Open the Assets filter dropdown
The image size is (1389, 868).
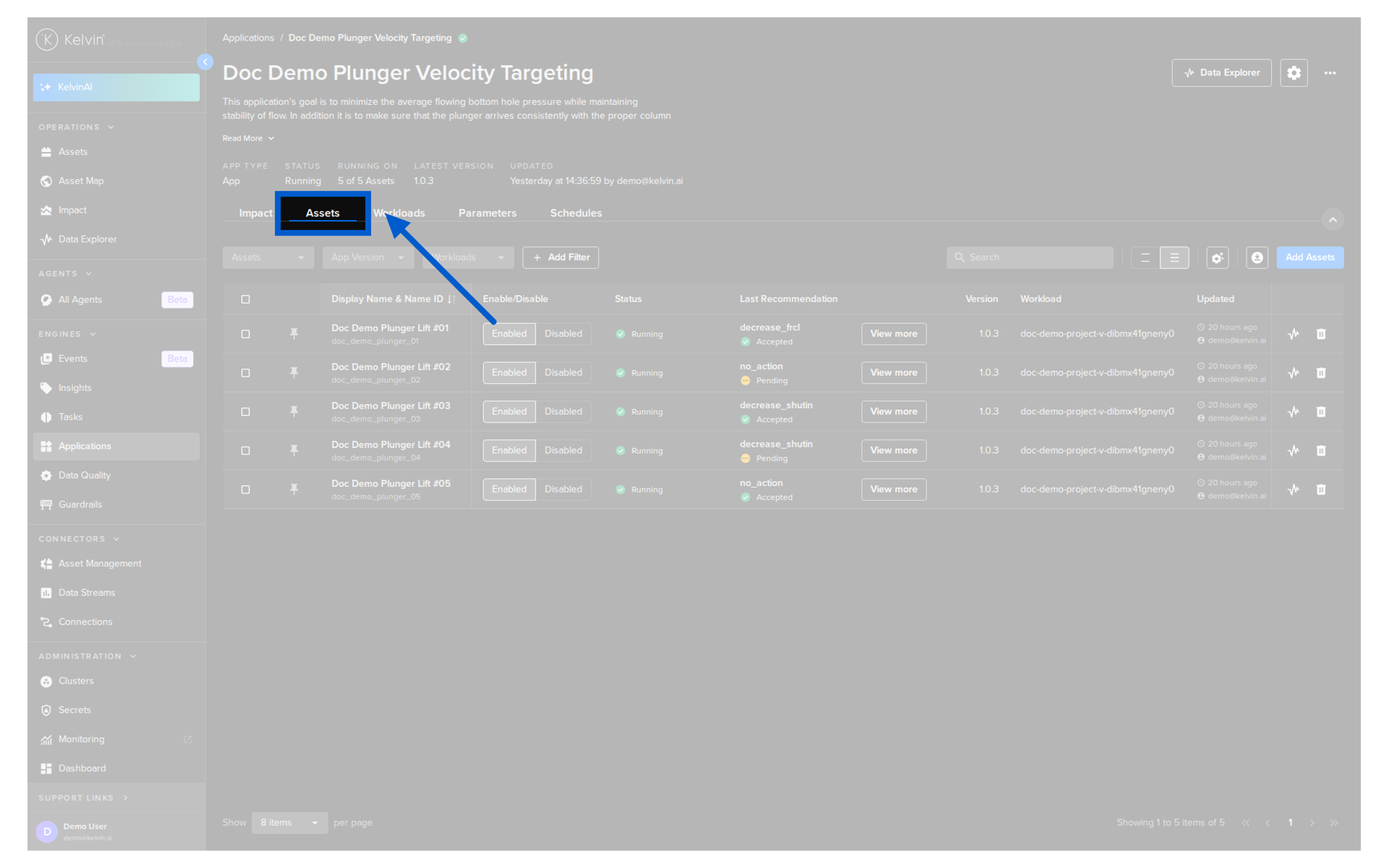tap(268, 258)
